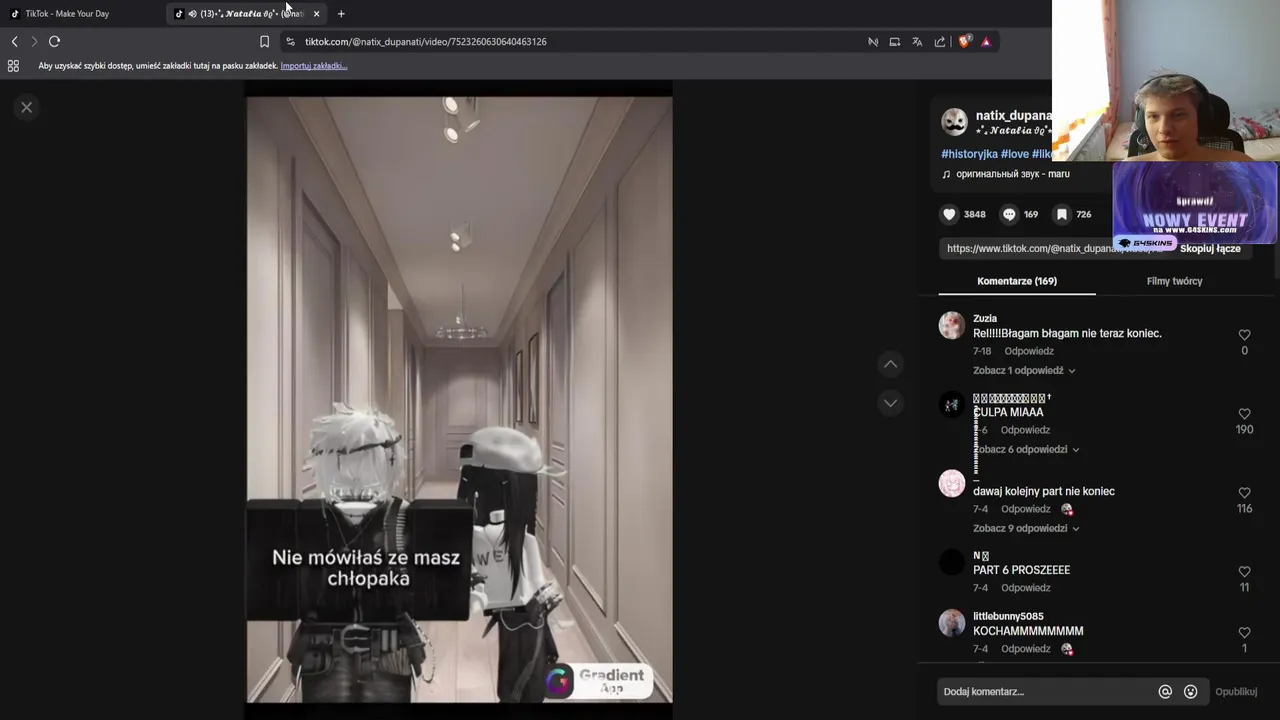This screenshot has height=720, width=1280.
Task: Reply to littlebunny5085's comment
Action: click(x=1025, y=649)
